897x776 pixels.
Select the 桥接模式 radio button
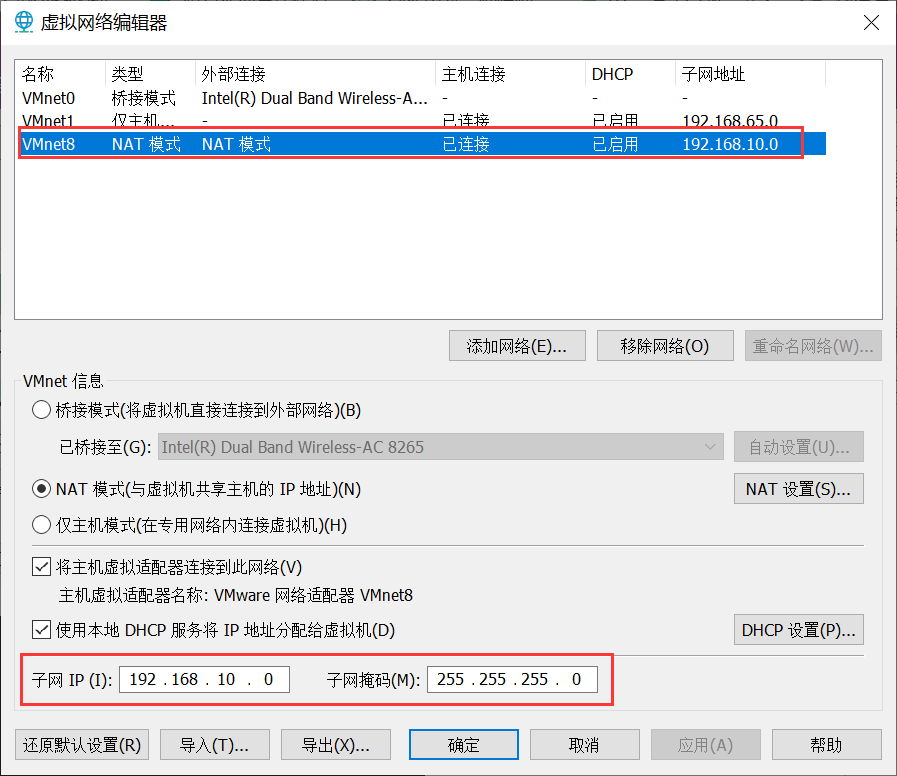(41, 410)
